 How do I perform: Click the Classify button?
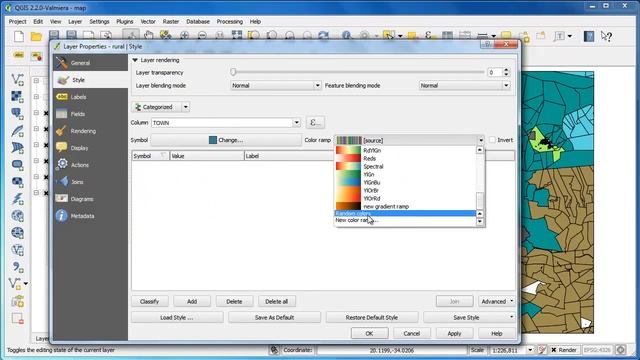click(149, 302)
